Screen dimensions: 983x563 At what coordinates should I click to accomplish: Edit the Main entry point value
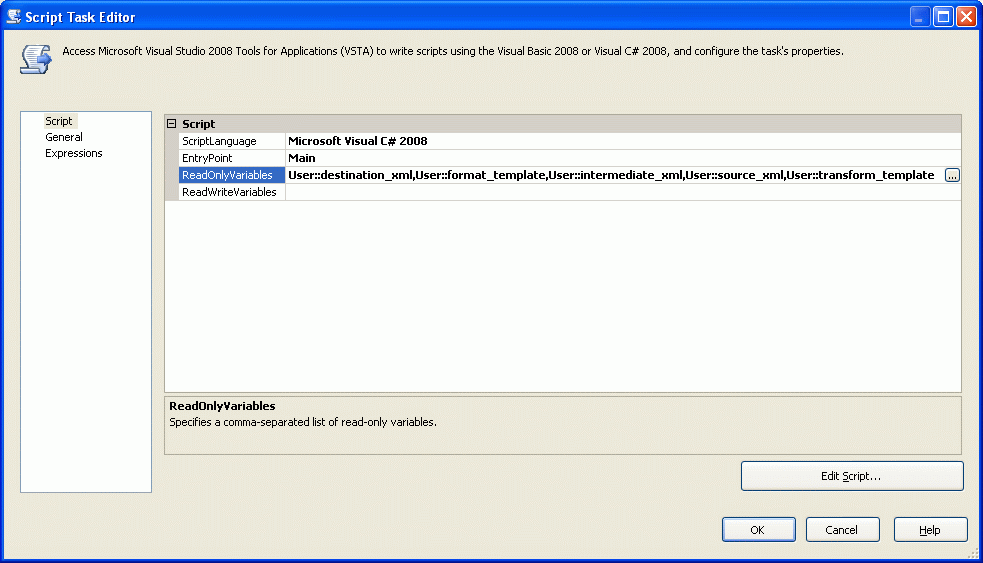click(x=302, y=158)
